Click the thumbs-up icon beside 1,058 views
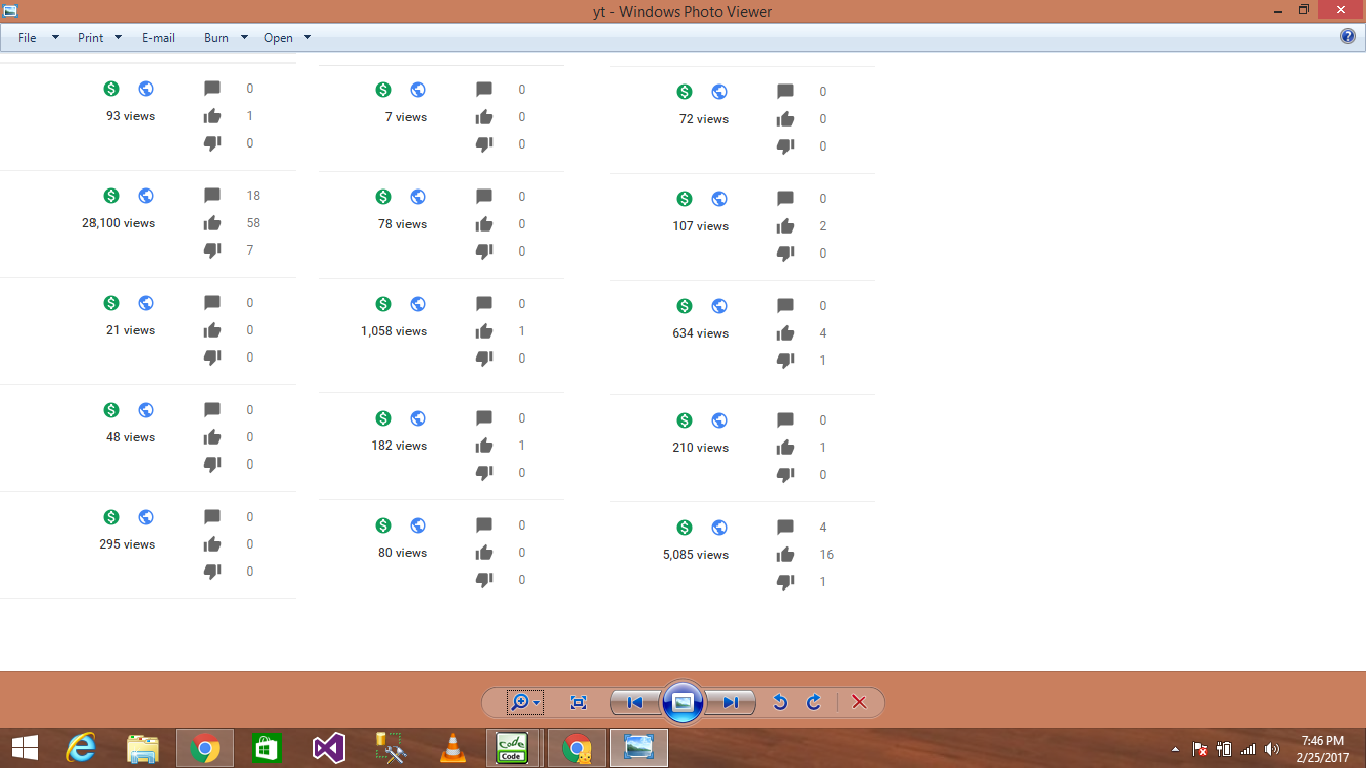The width and height of the screenshot is (1366, 768). [x=484, y=331]
